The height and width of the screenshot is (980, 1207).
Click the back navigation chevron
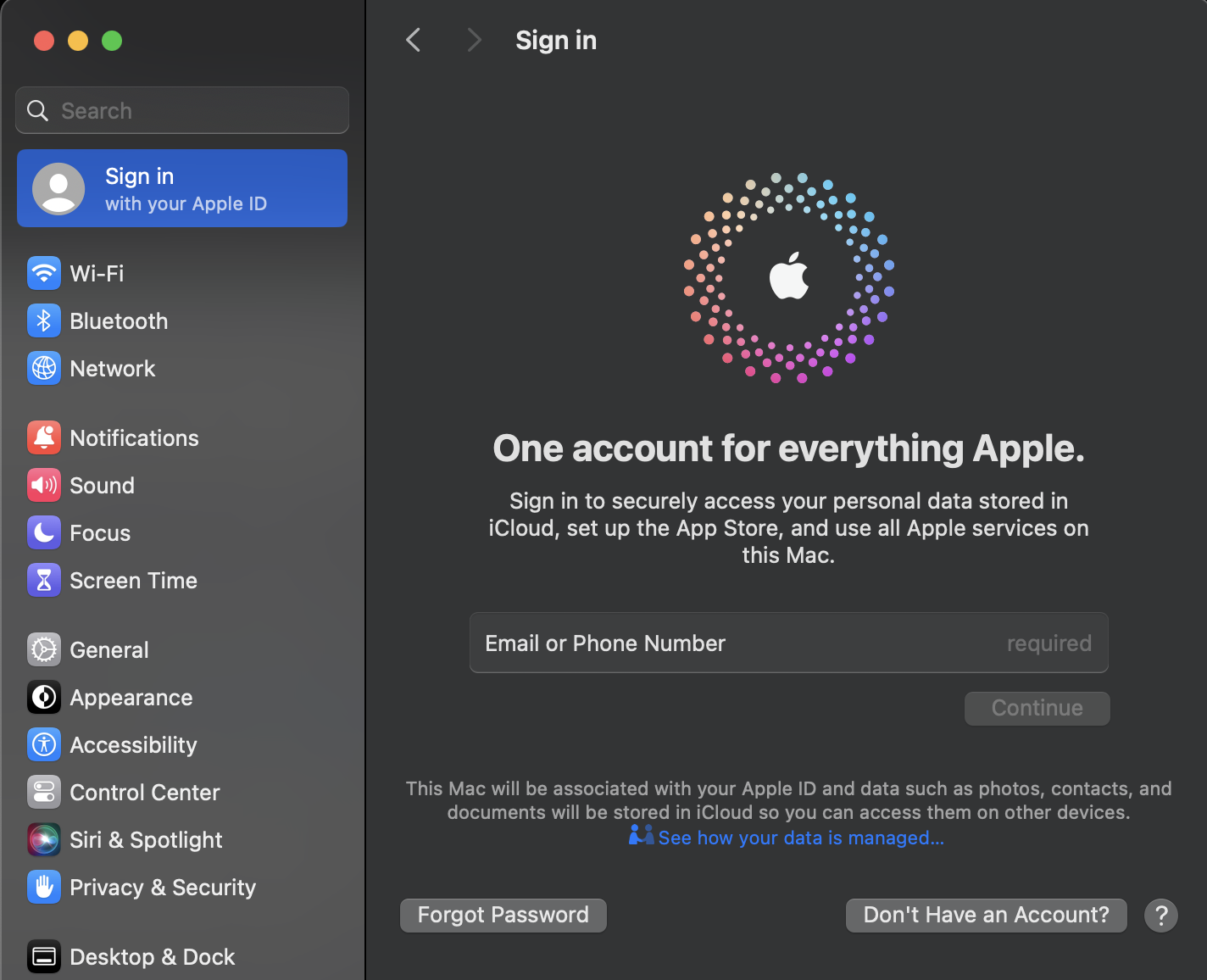pyautogui.click(x=413, y=40)
